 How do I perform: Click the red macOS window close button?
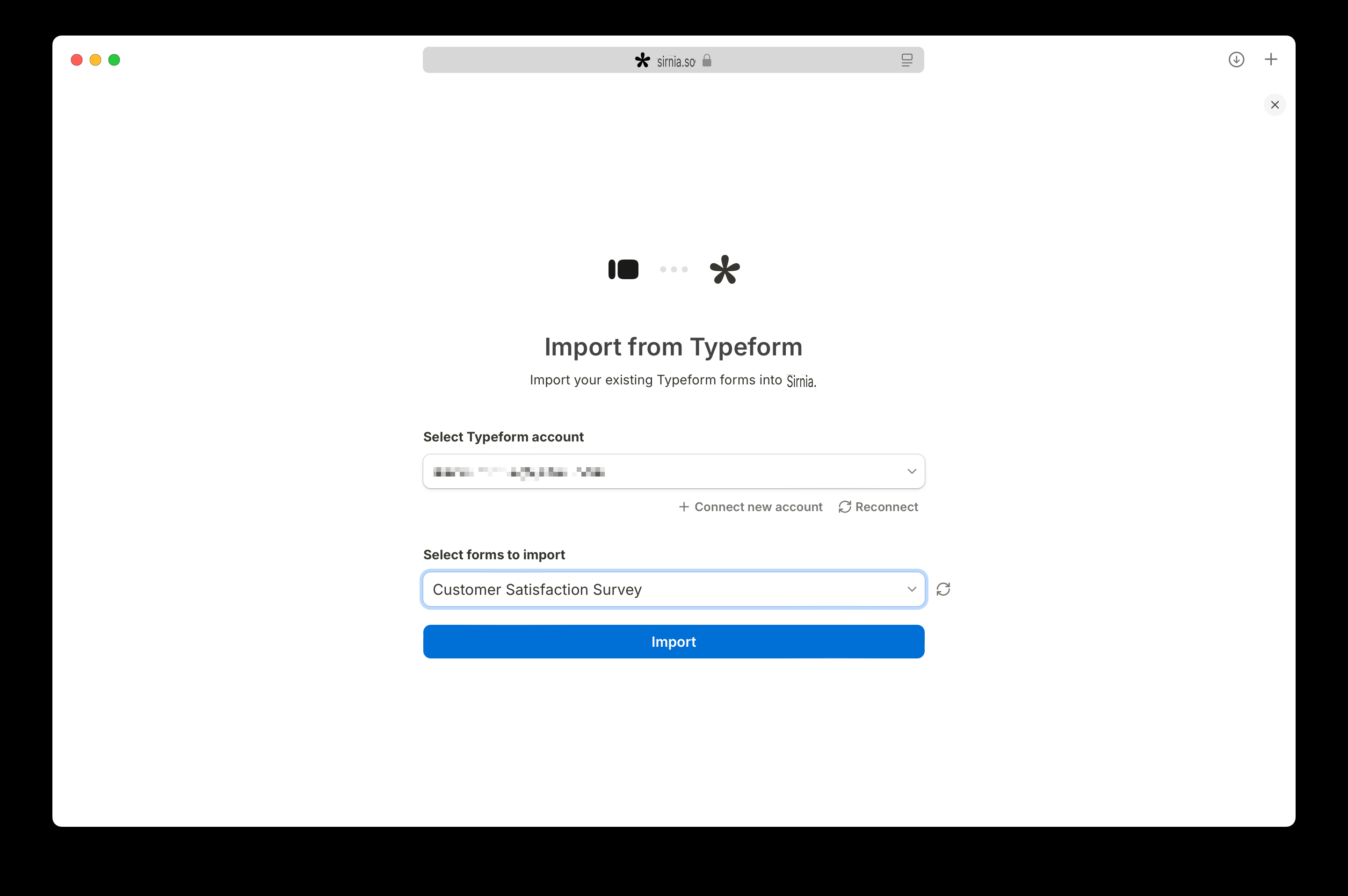pos(77,60)
